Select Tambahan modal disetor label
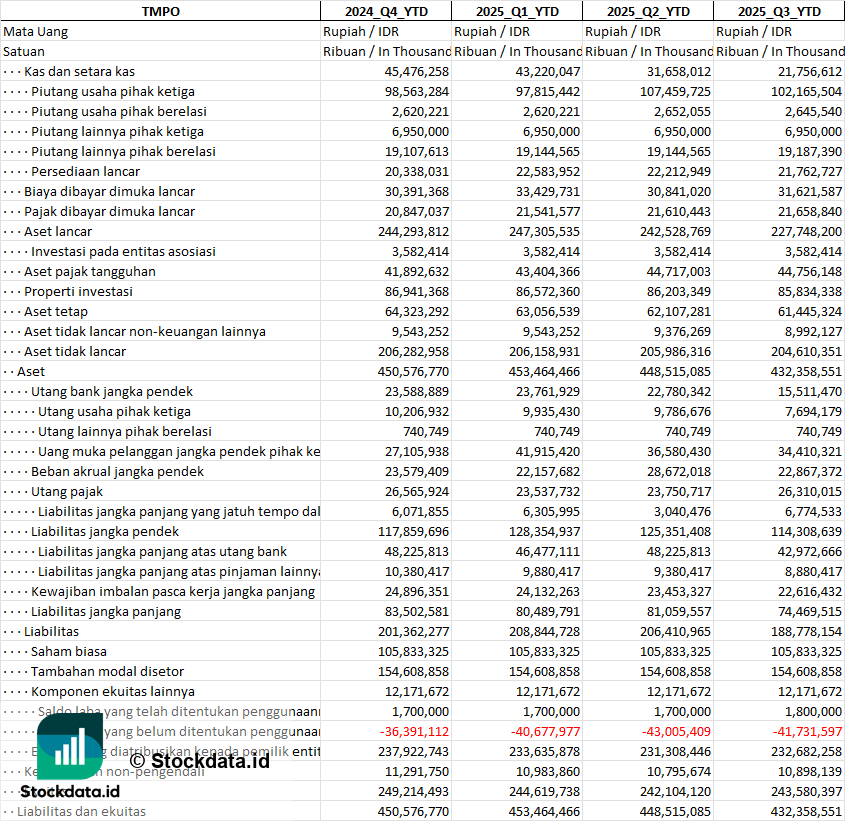845x821 pixels. click(x=107, y=671)
